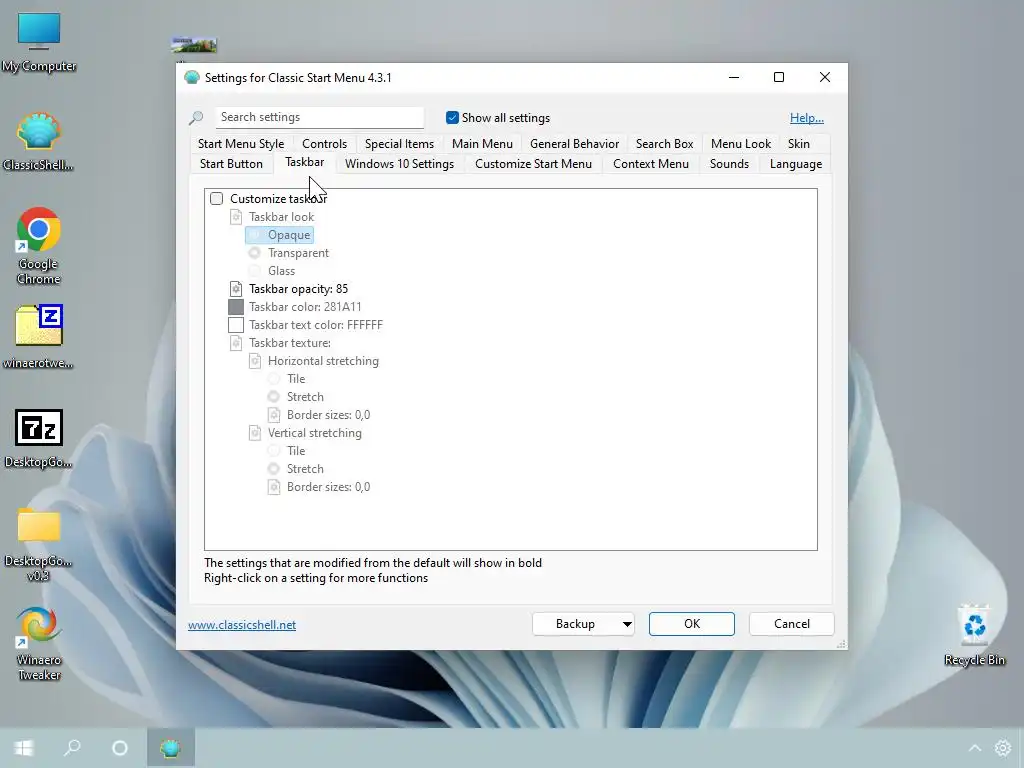Switch to Context Menu tab
The width and height of the screenshot is (1024, 768).
coord(651,164)
